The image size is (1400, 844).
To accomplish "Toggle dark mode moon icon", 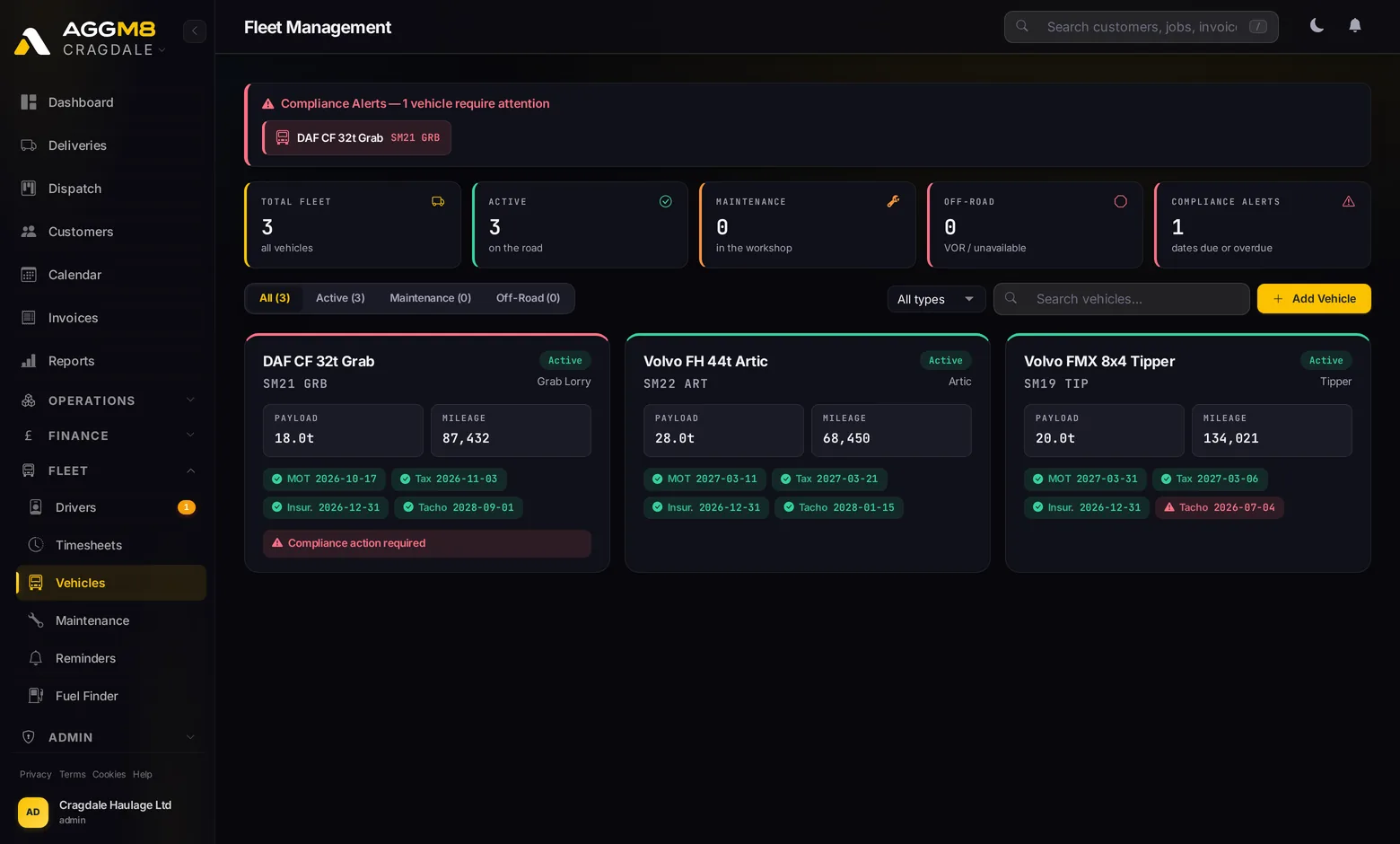I will click(x=1317, y=26).
